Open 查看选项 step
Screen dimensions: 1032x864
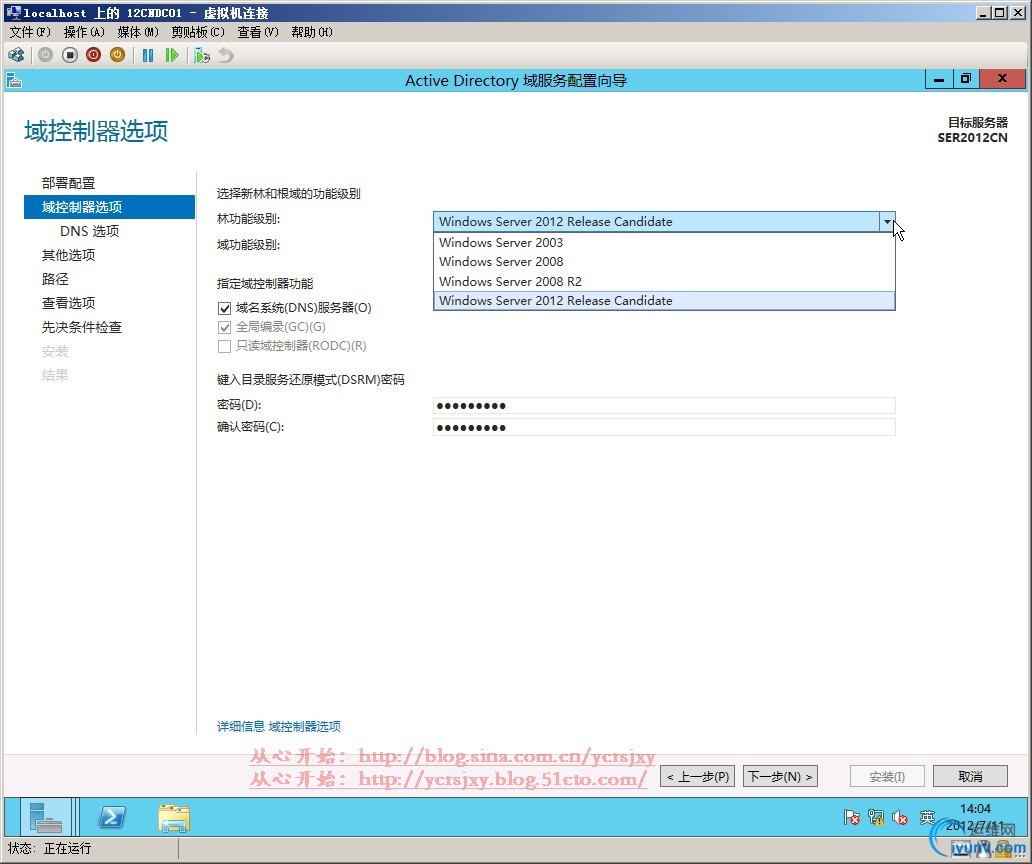(68, 303)
